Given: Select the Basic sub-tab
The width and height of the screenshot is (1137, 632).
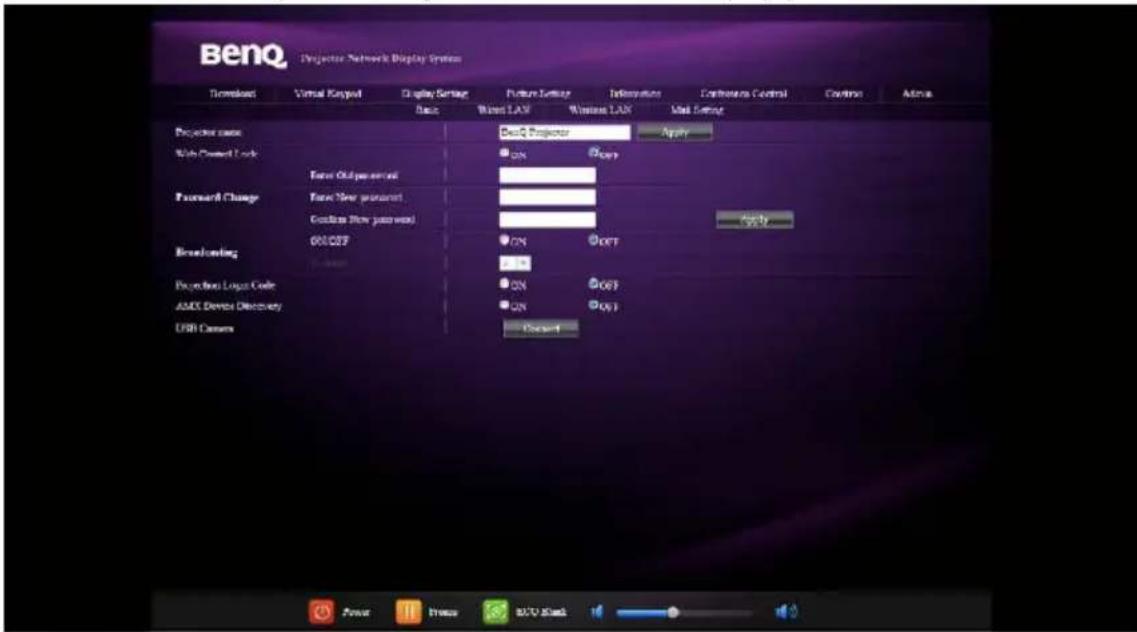Looking at the screenshot, I should pyautogui.click(x=426, y=110).
